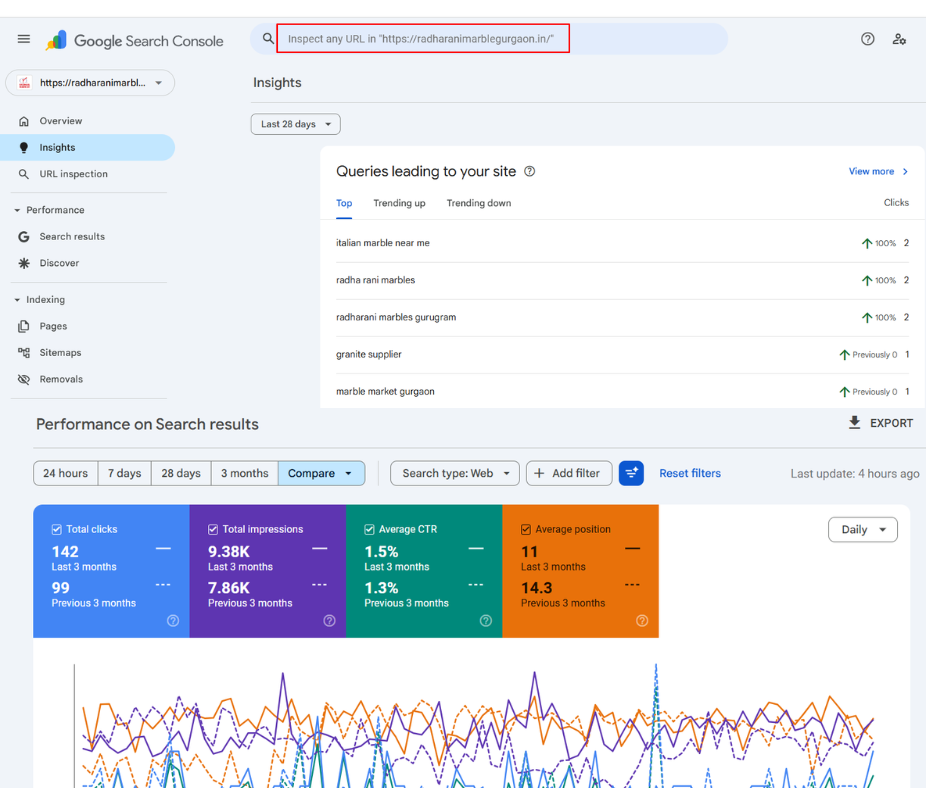Switch to the Trending up tab
This screenshot has height=788, width=940.
[x=399, y=203]
